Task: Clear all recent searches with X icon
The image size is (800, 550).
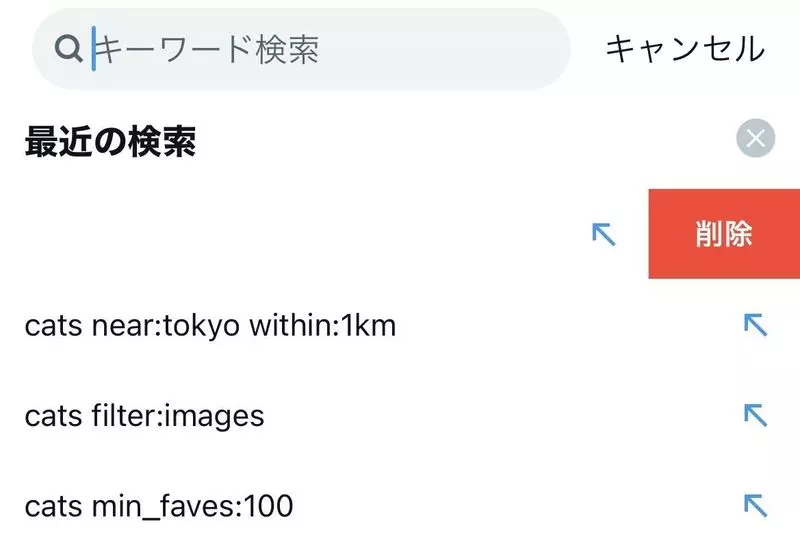Action: (755, 138)
